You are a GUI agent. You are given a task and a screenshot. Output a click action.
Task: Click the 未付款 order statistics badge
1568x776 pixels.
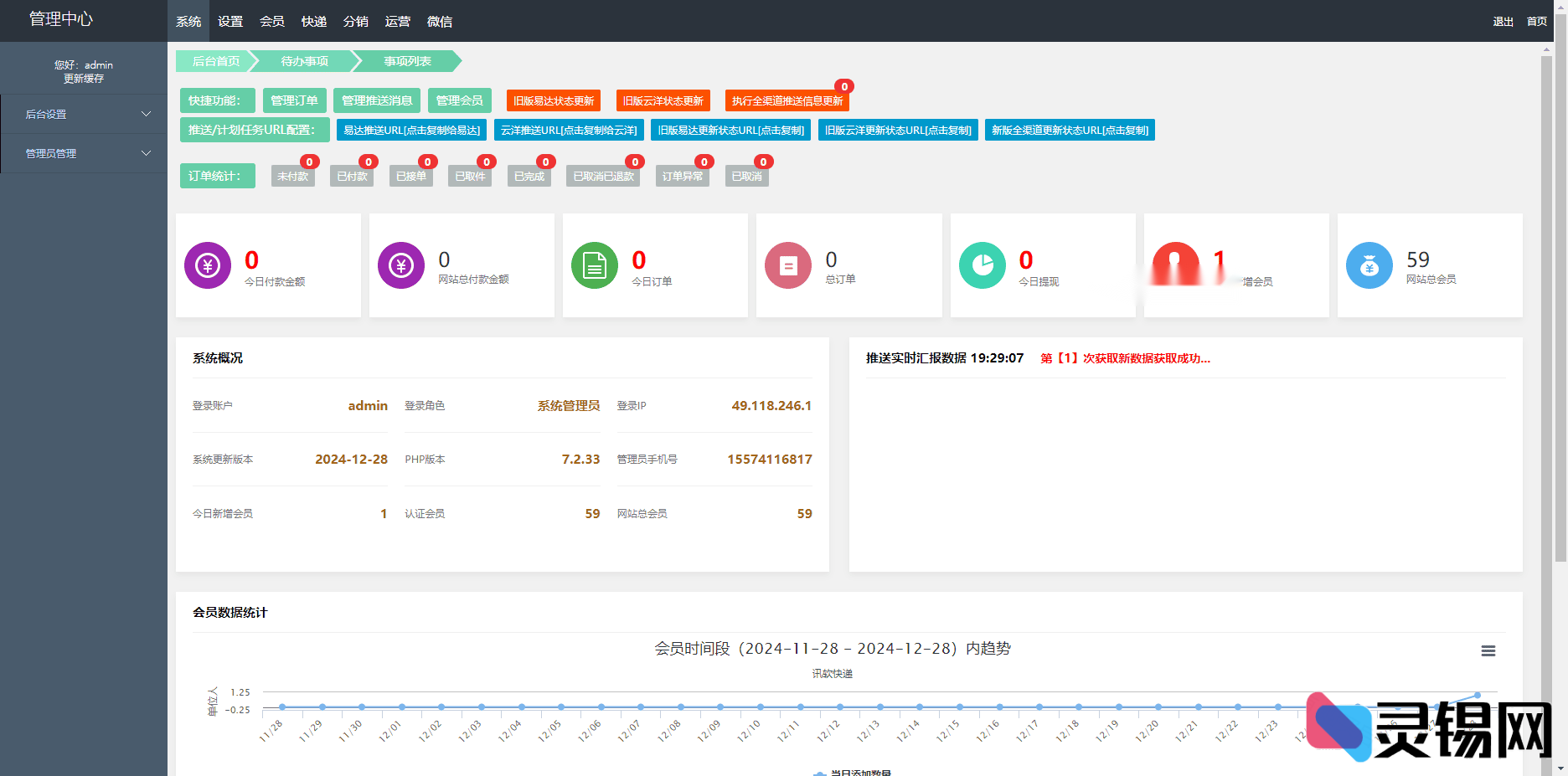click(292, 176)
